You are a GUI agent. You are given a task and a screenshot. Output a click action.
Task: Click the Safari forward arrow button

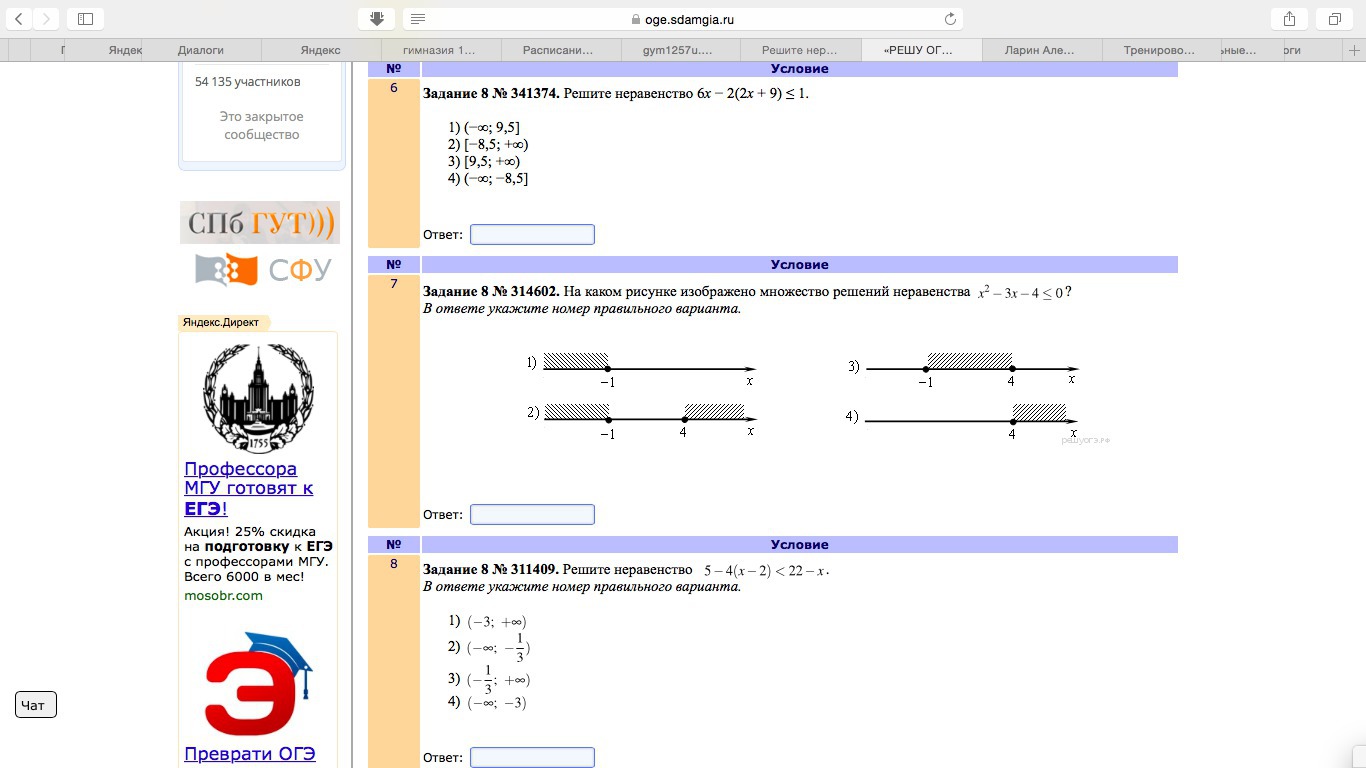tap(45, 19)
